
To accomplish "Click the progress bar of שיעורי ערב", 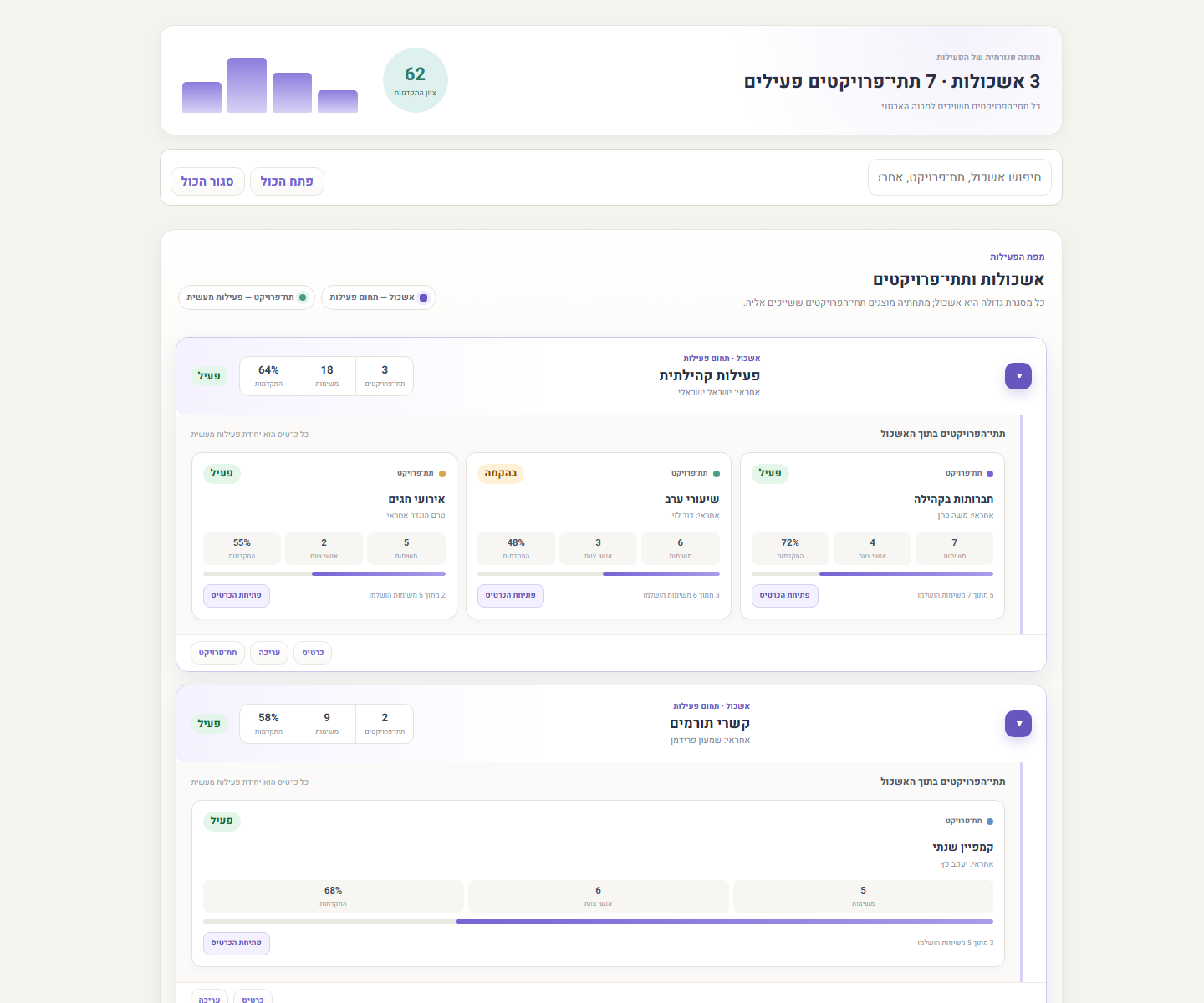I will click(x=599, y=574).
